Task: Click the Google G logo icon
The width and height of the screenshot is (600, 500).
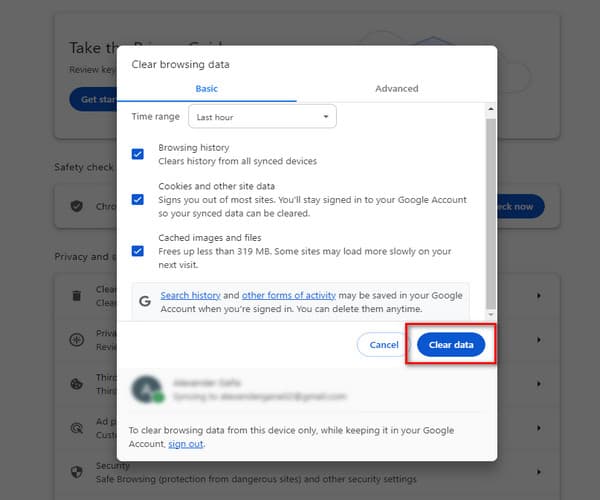Action: pos(145,297)
